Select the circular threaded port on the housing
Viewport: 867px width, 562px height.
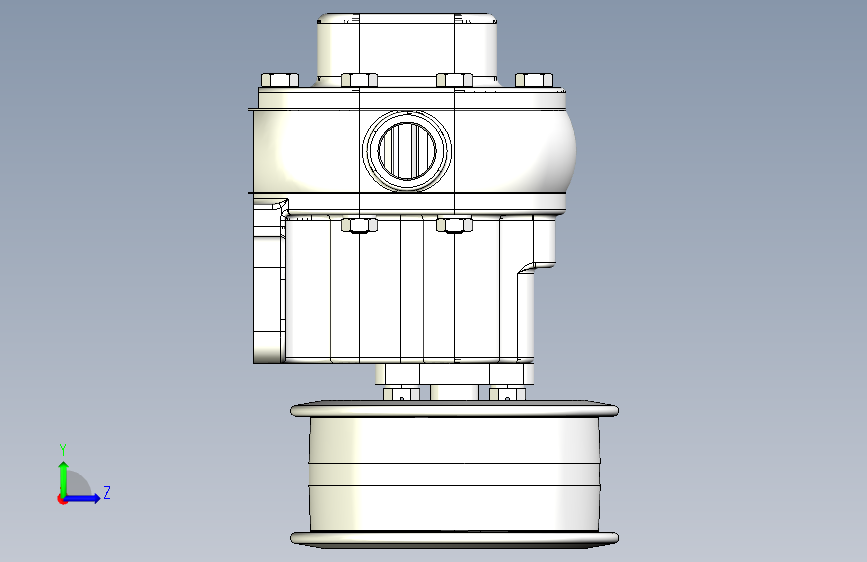[x=407, y=150]
